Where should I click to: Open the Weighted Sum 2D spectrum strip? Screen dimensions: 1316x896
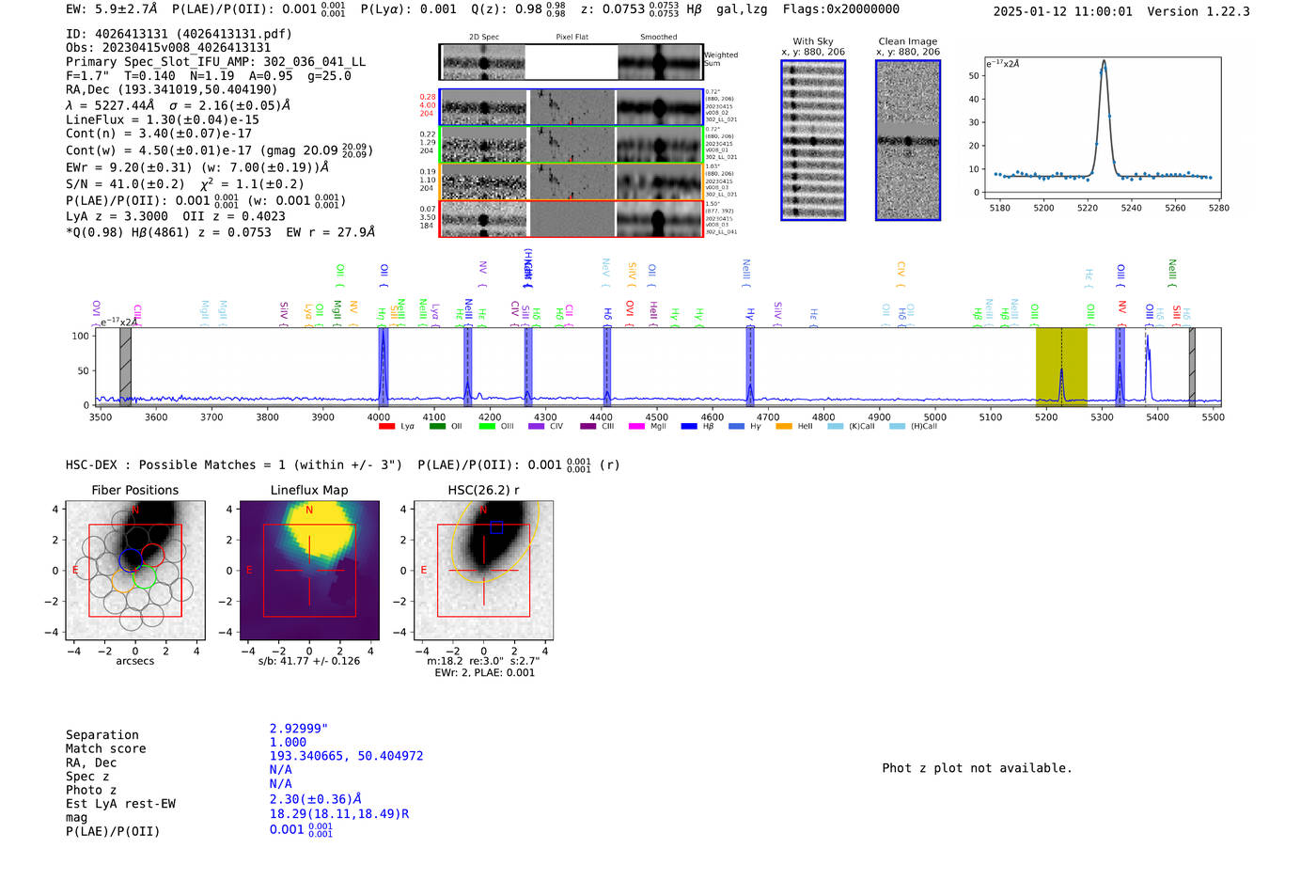572,62
